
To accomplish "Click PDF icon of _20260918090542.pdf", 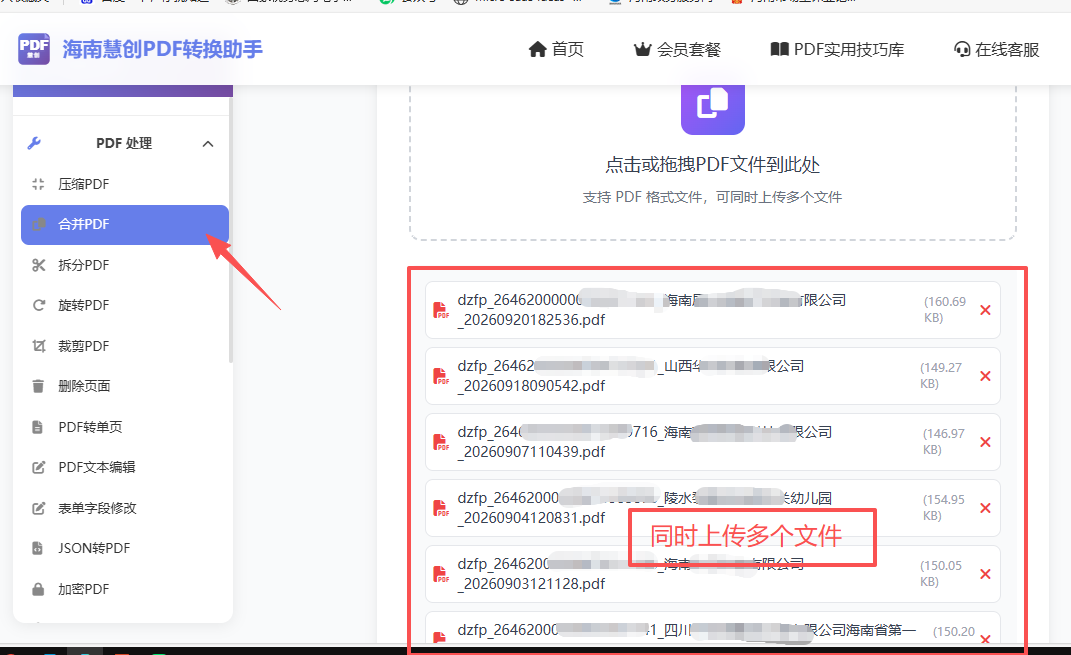I will click(441, 376).
